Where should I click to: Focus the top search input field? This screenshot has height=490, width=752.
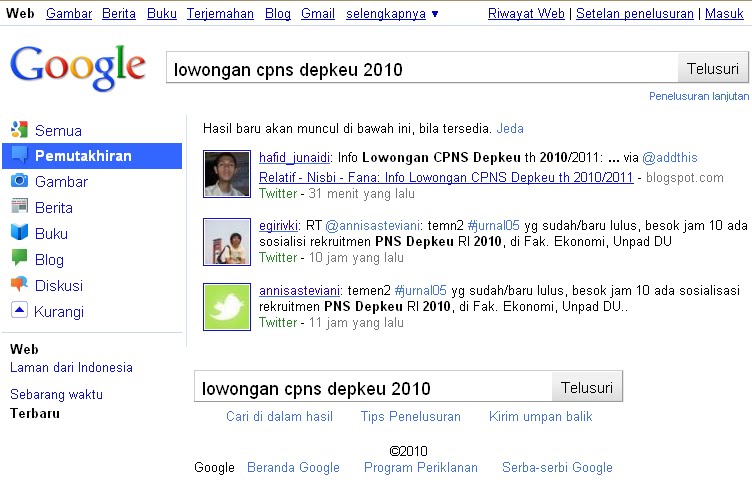click(x=422, y=69)
